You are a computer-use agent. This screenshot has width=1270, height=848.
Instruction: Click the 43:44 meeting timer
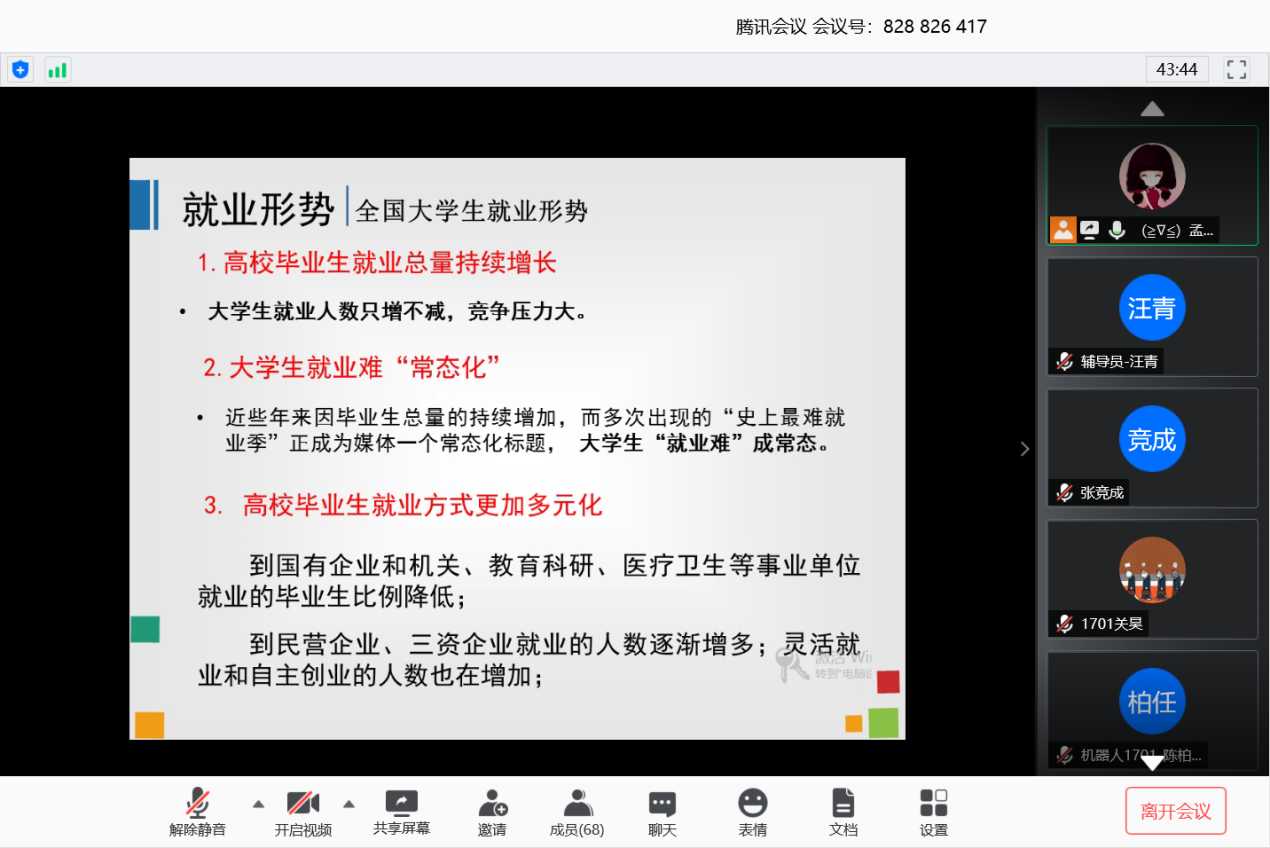1177,70
